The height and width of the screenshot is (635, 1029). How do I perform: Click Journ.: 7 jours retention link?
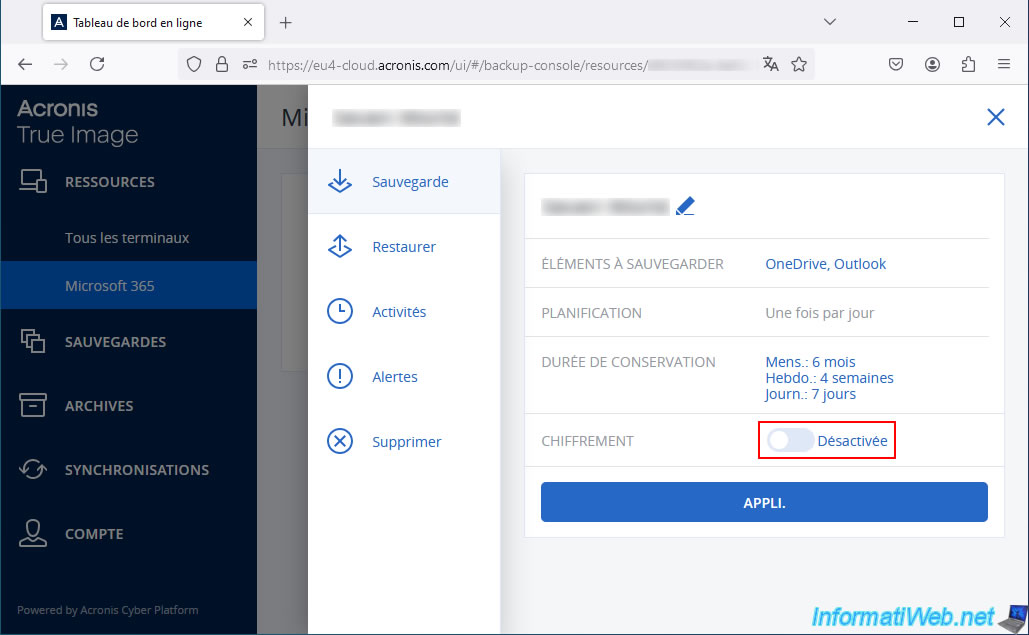[810, 394]
